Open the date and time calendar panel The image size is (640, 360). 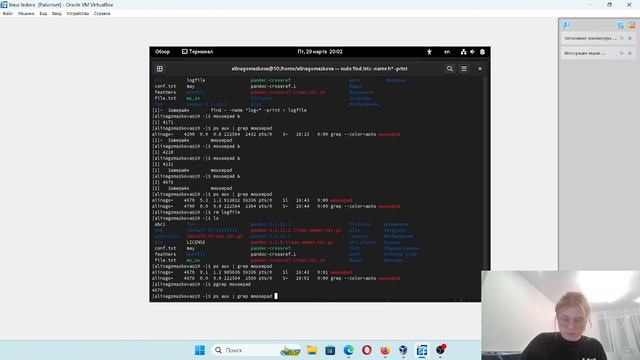click(x=320, y=52)
